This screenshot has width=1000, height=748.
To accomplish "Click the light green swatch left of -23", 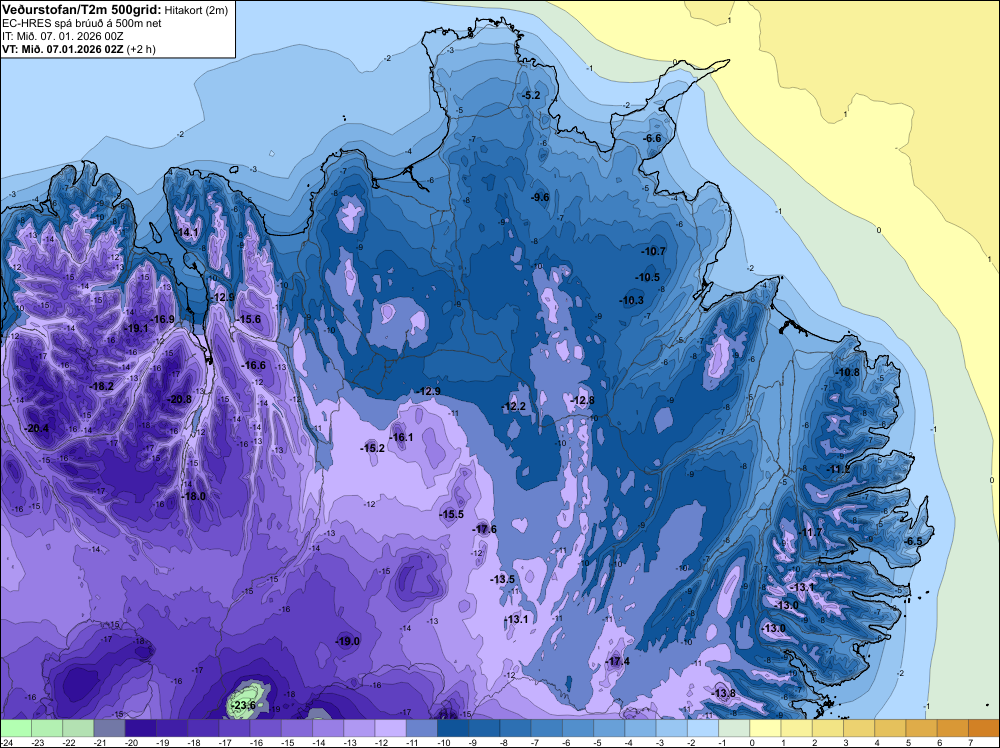I will click(x=16, y=728).
